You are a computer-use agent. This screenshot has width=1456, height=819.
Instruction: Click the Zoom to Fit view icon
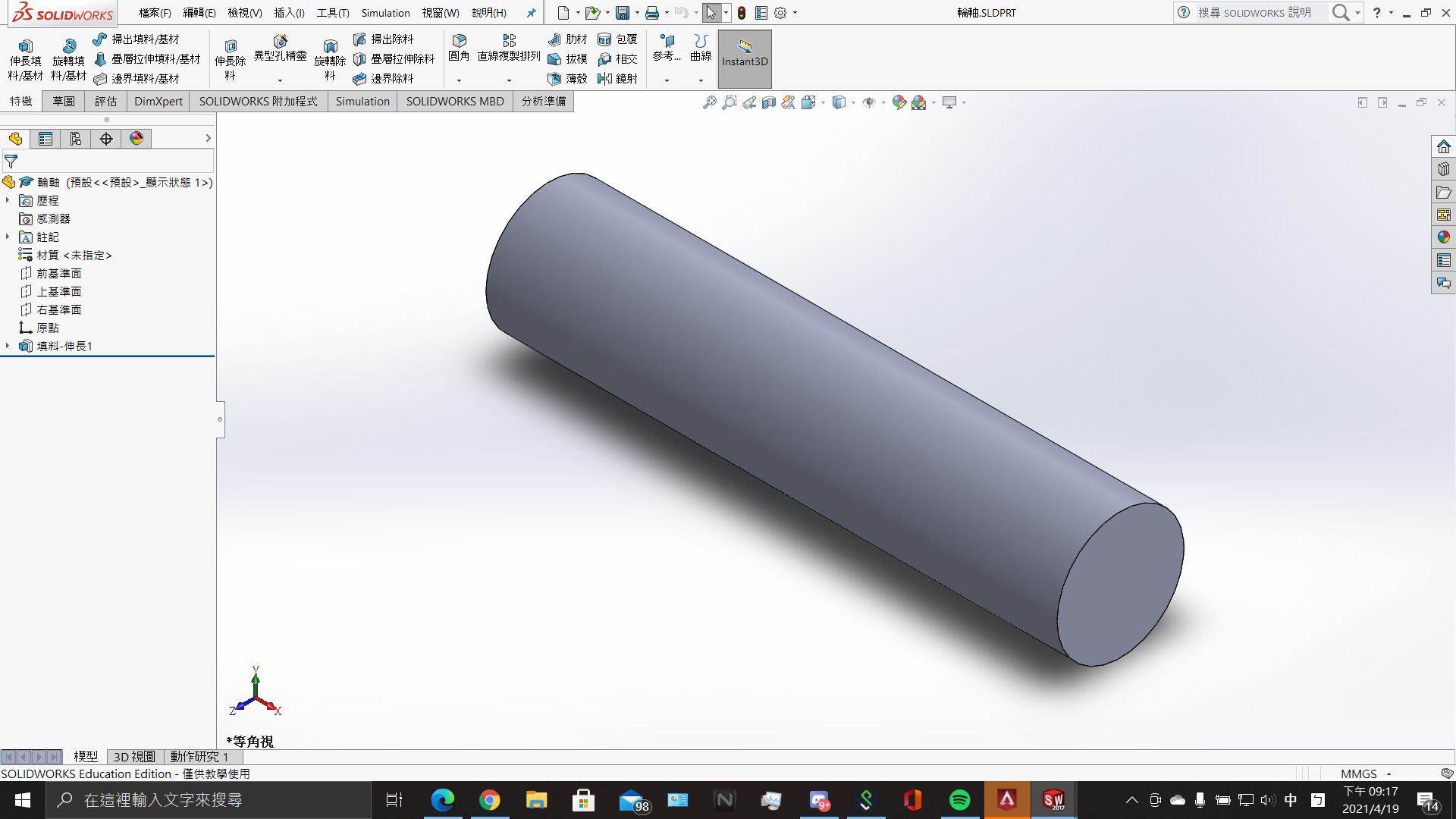709,102
